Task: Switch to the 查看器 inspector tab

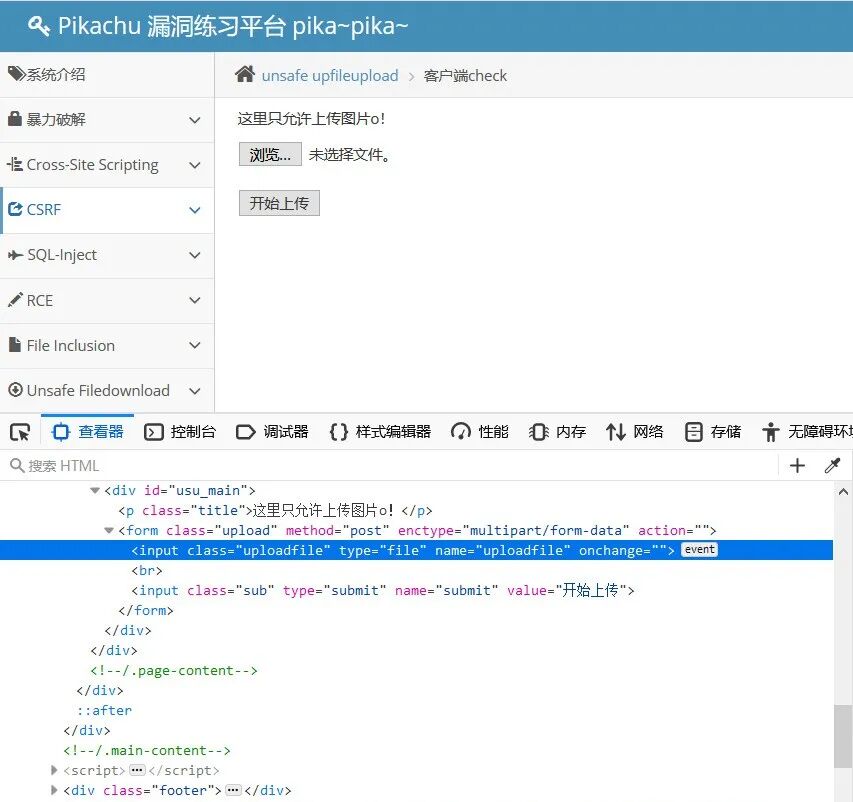Action: [x=88, y=432]
